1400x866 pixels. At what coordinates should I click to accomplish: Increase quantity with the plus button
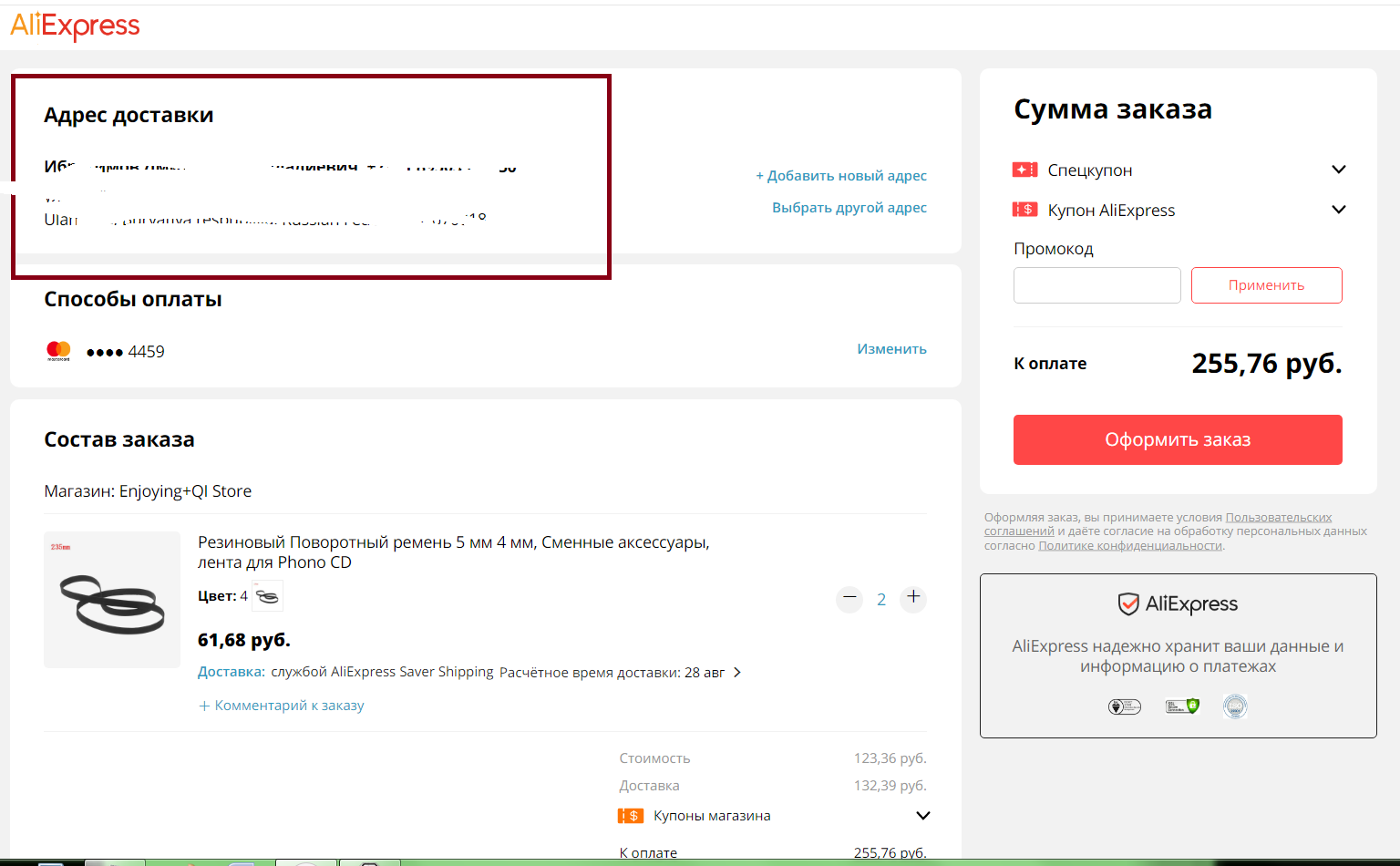913,598
